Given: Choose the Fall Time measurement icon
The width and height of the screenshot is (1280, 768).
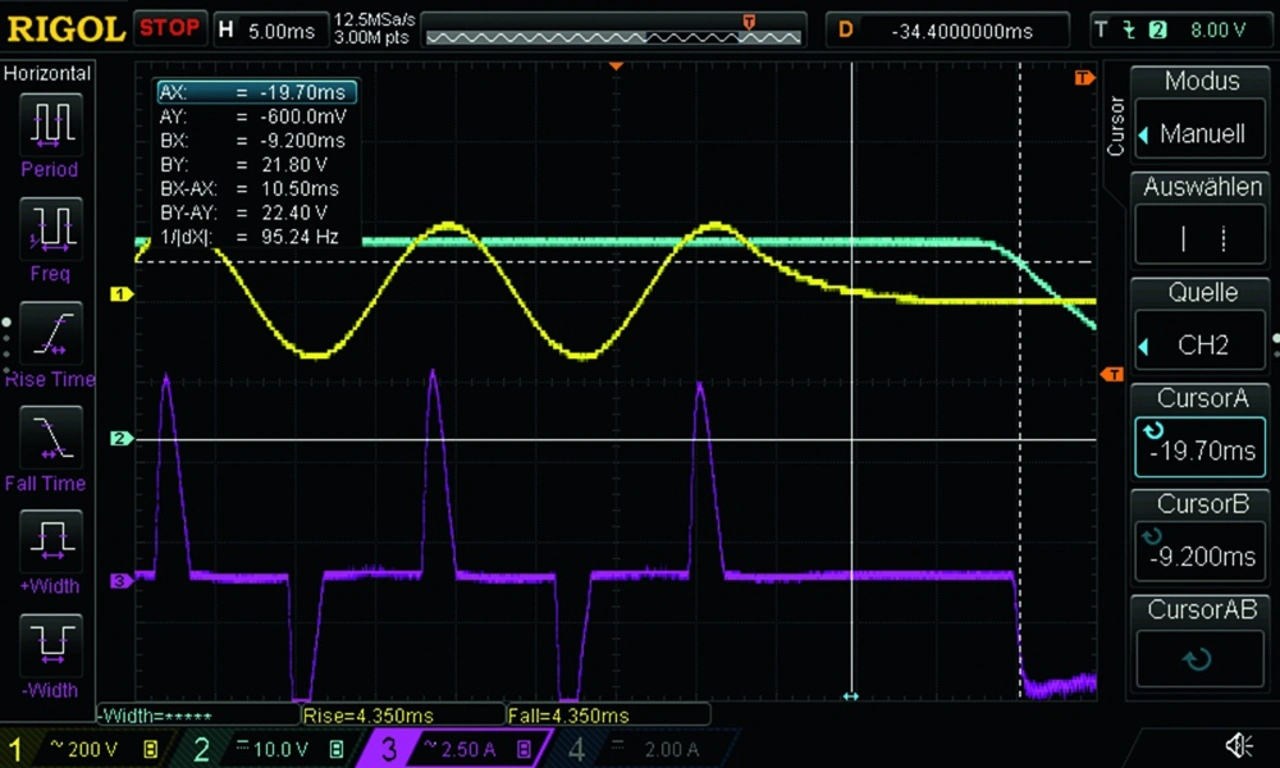Looking at the screenshot, I should tap(49, 438).
